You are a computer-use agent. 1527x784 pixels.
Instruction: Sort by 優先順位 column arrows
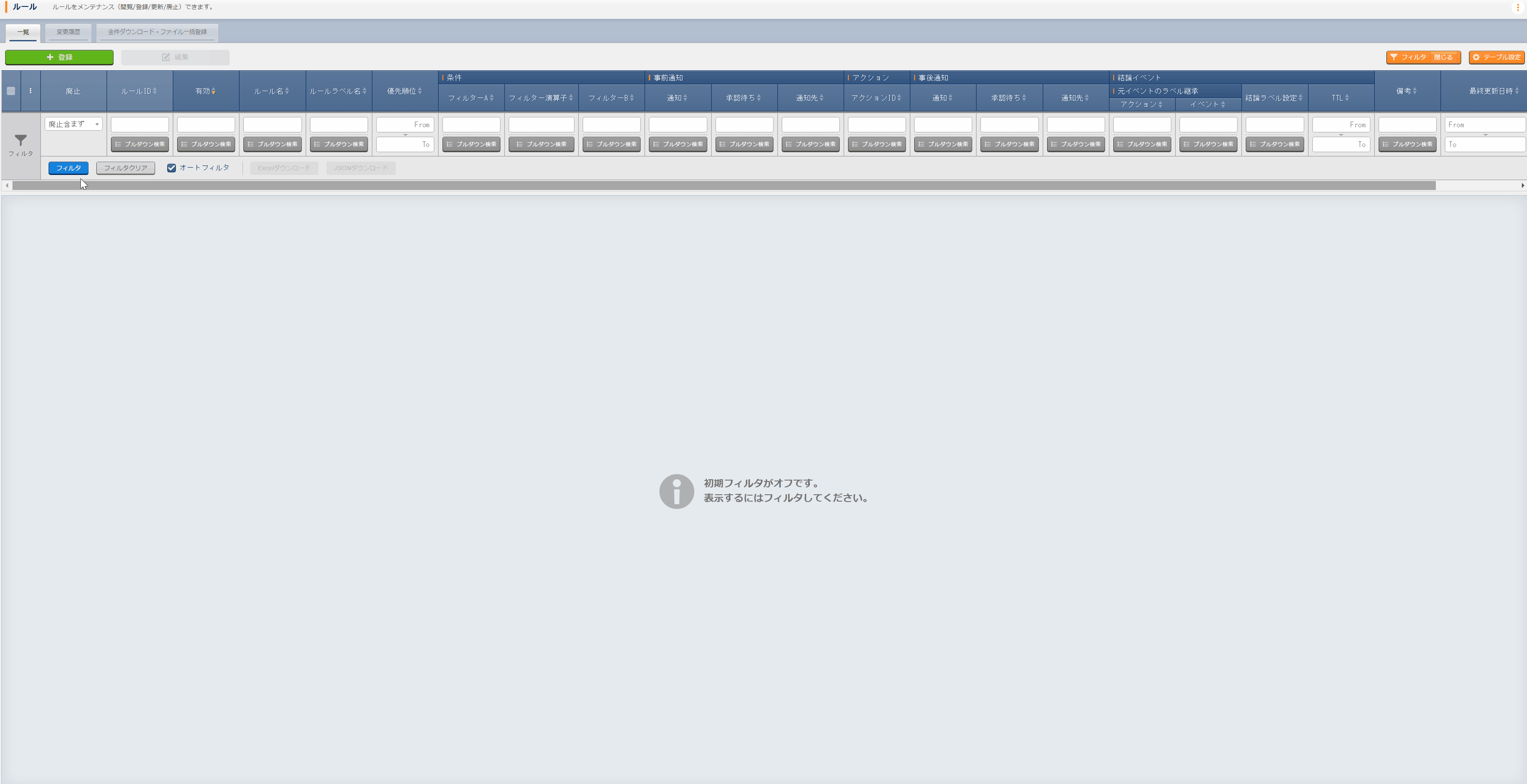point(420,91)
